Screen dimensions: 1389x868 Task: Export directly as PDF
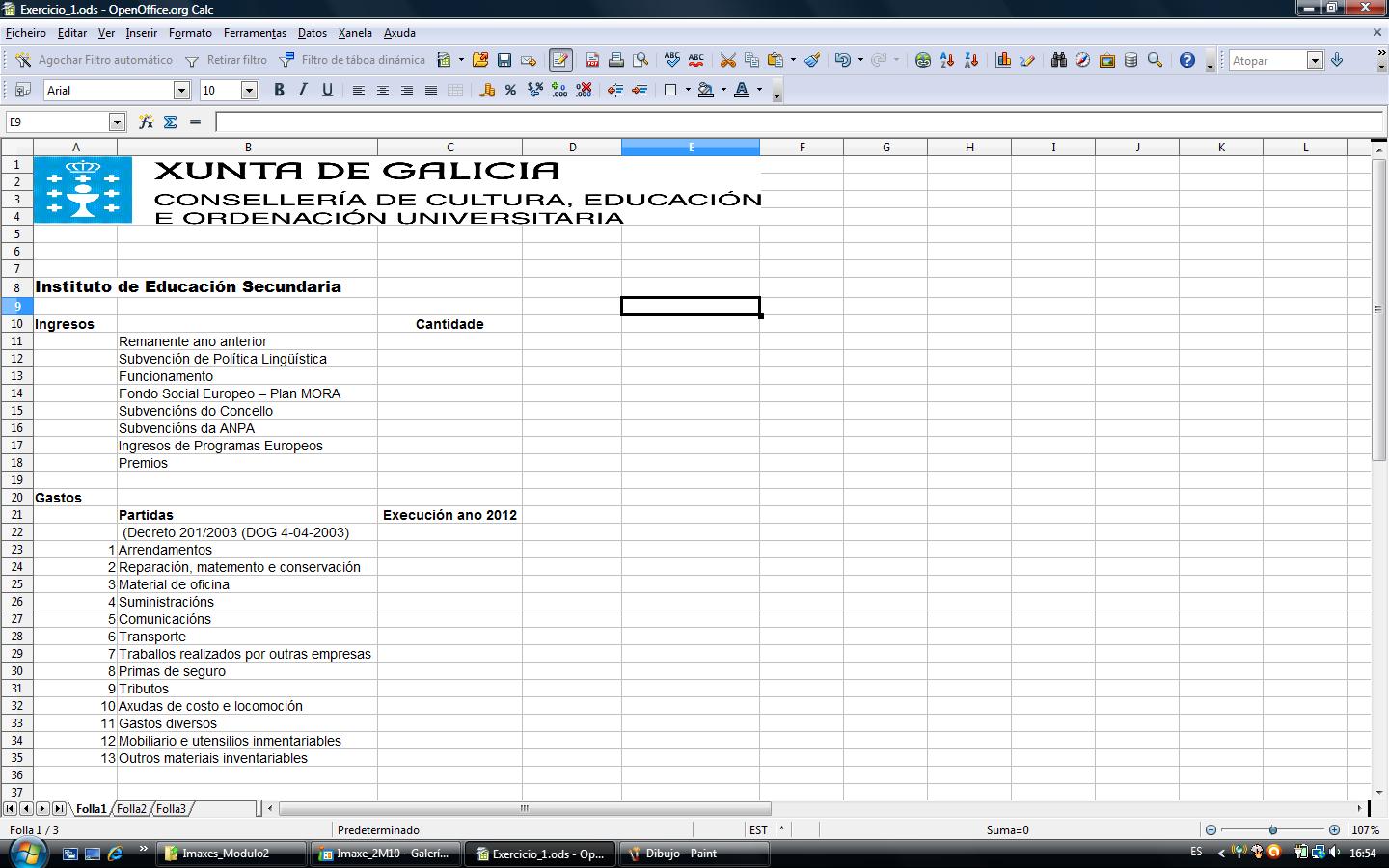point(592,60)
